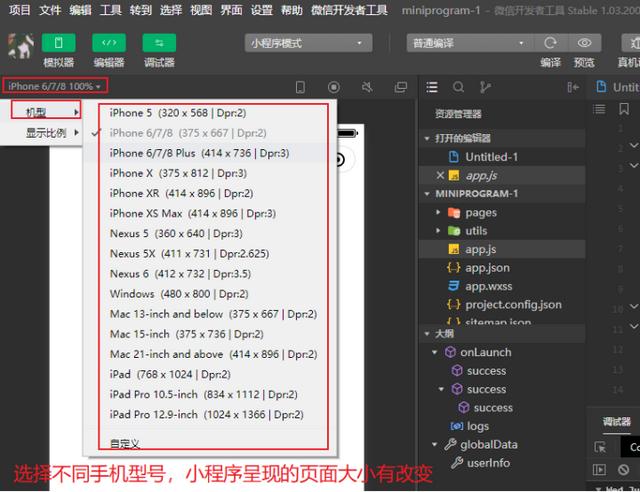This screenshot has height=492, width=640.
Task: Click the 自定义 custom device option
Action: coord(125,443)
